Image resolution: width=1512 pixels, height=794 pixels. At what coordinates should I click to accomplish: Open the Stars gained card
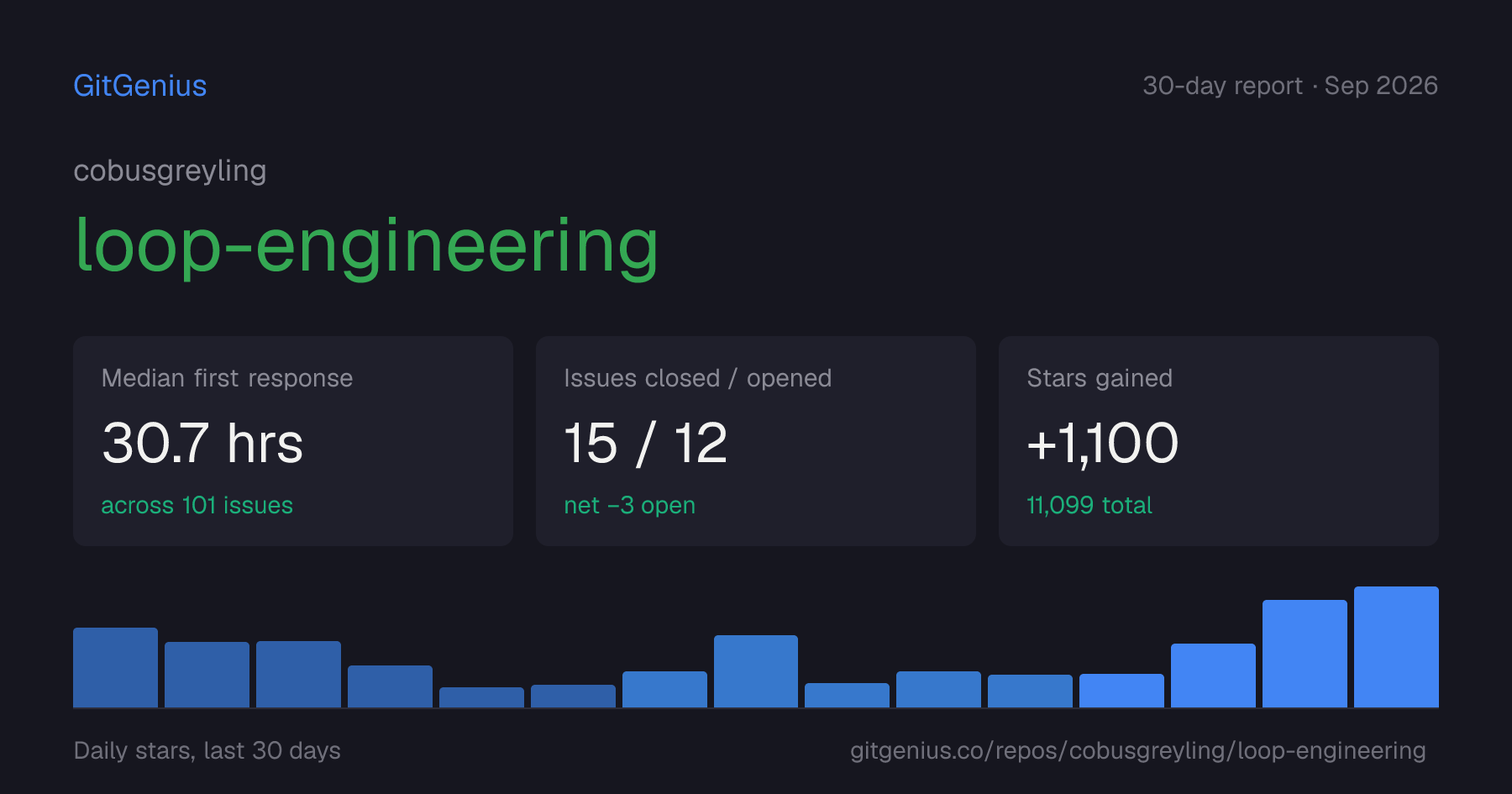pos(1219,441)
